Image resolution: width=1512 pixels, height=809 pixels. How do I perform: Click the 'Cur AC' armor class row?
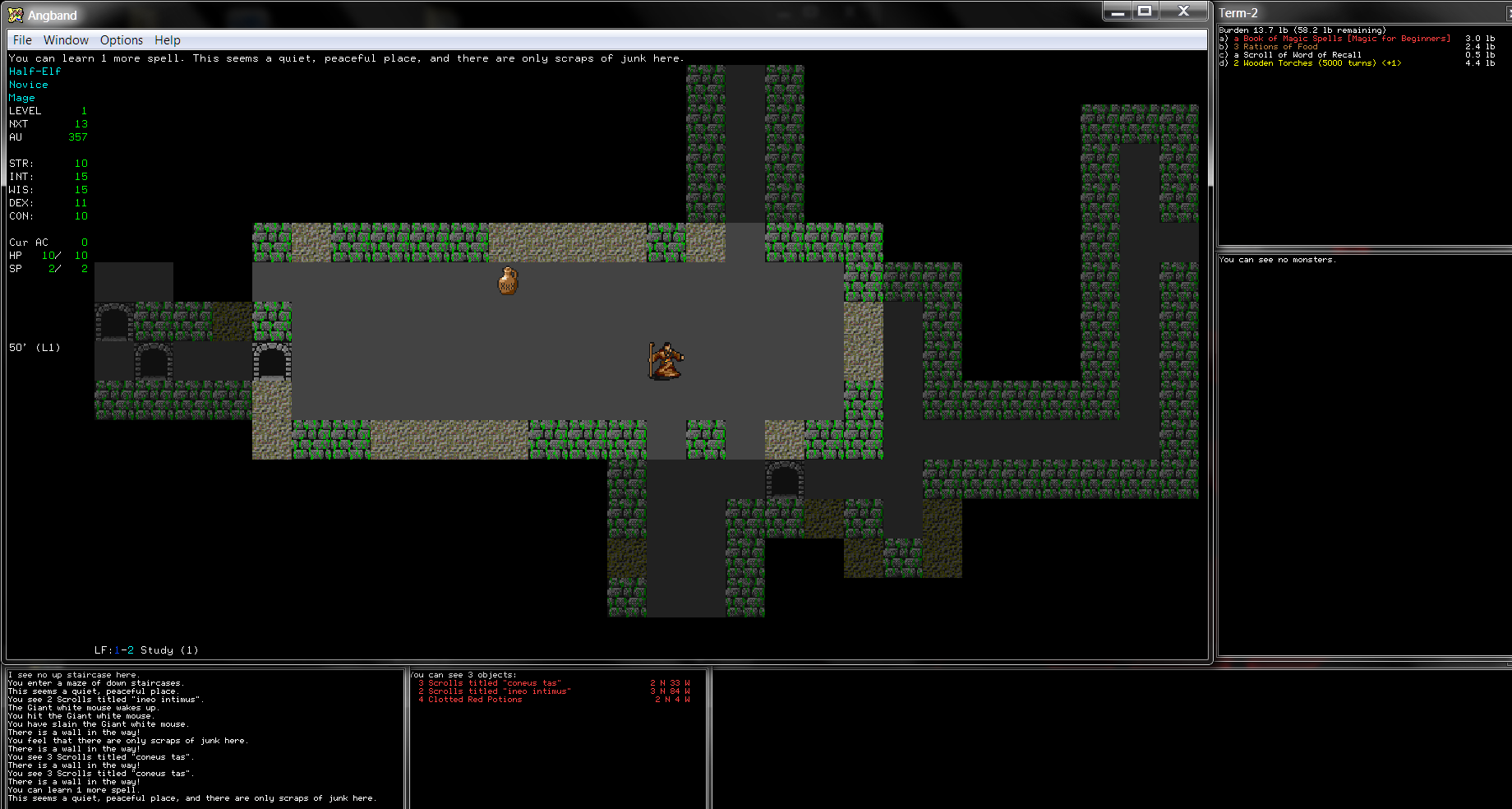pyautogui.click(x=48, y=243)
